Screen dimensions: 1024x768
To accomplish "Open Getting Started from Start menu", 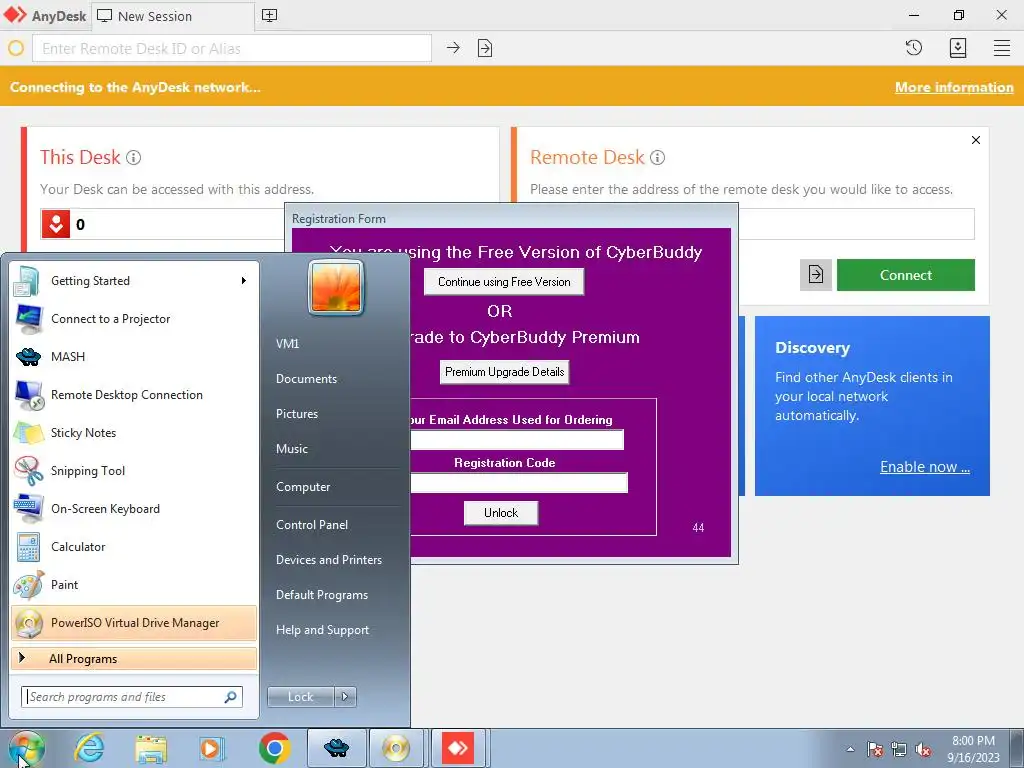I will [134, 281].
